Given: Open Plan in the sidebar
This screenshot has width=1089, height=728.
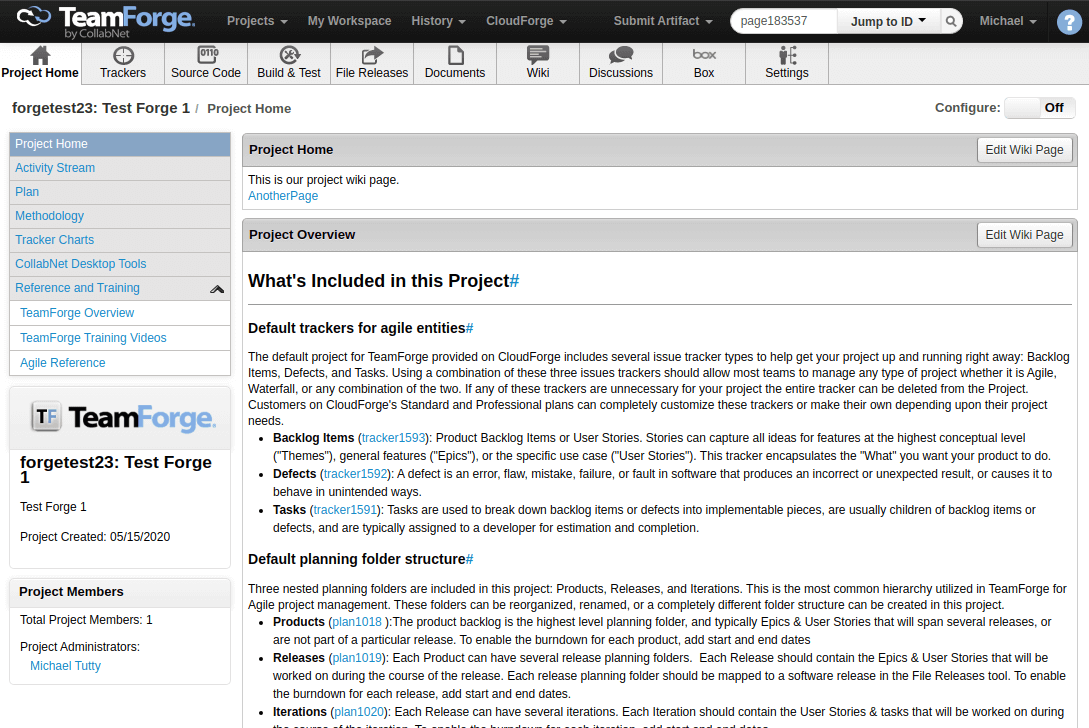Looking at the screenshot, I should [x=120, y=192].
